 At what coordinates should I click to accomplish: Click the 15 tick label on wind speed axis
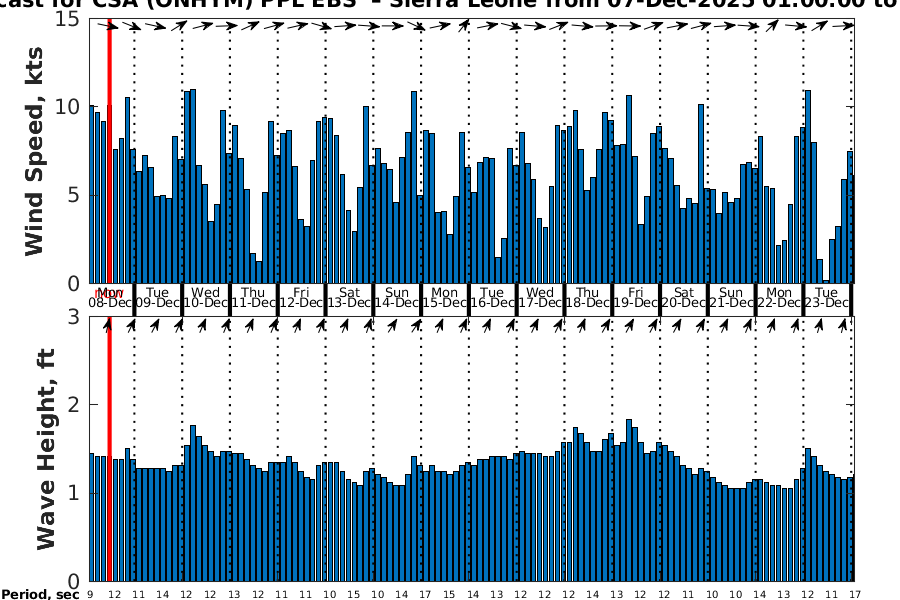coord(67,19)
